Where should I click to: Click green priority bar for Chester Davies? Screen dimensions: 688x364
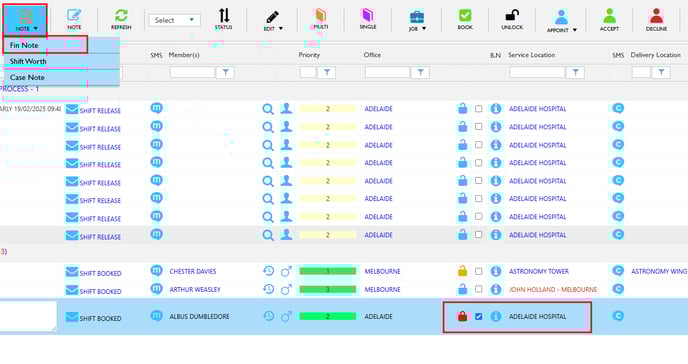[328, 271]
